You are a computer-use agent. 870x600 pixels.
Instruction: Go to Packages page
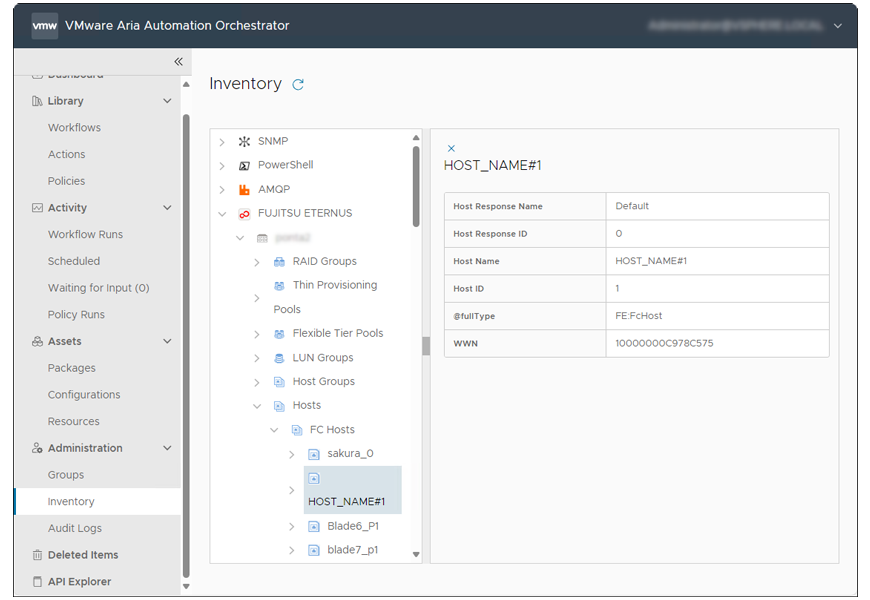click(72, 368)
